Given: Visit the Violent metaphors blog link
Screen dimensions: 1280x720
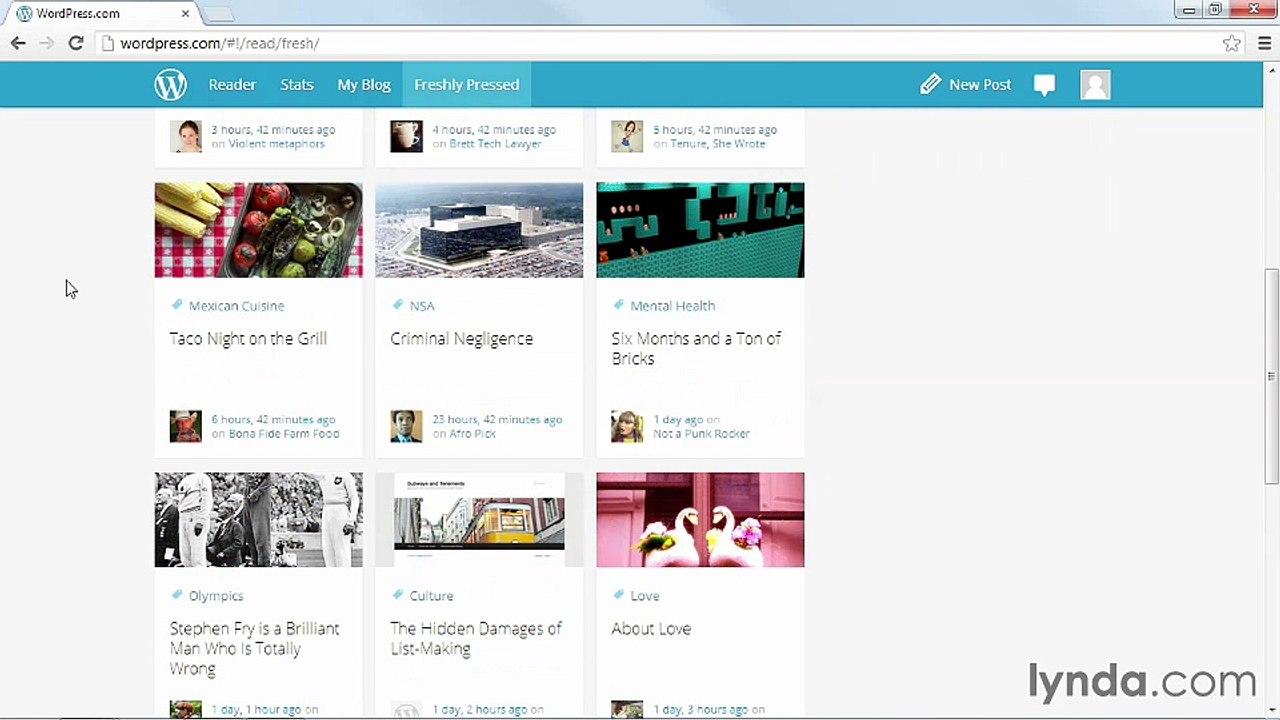Looking at the screenshot, I should pos(276,144).
